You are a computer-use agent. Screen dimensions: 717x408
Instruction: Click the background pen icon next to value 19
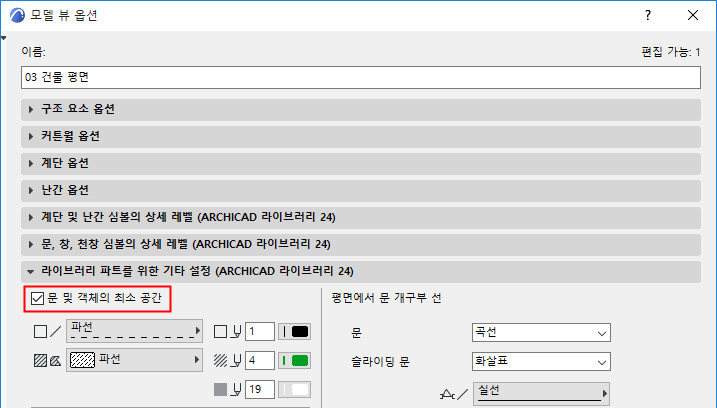click(228, 390)
